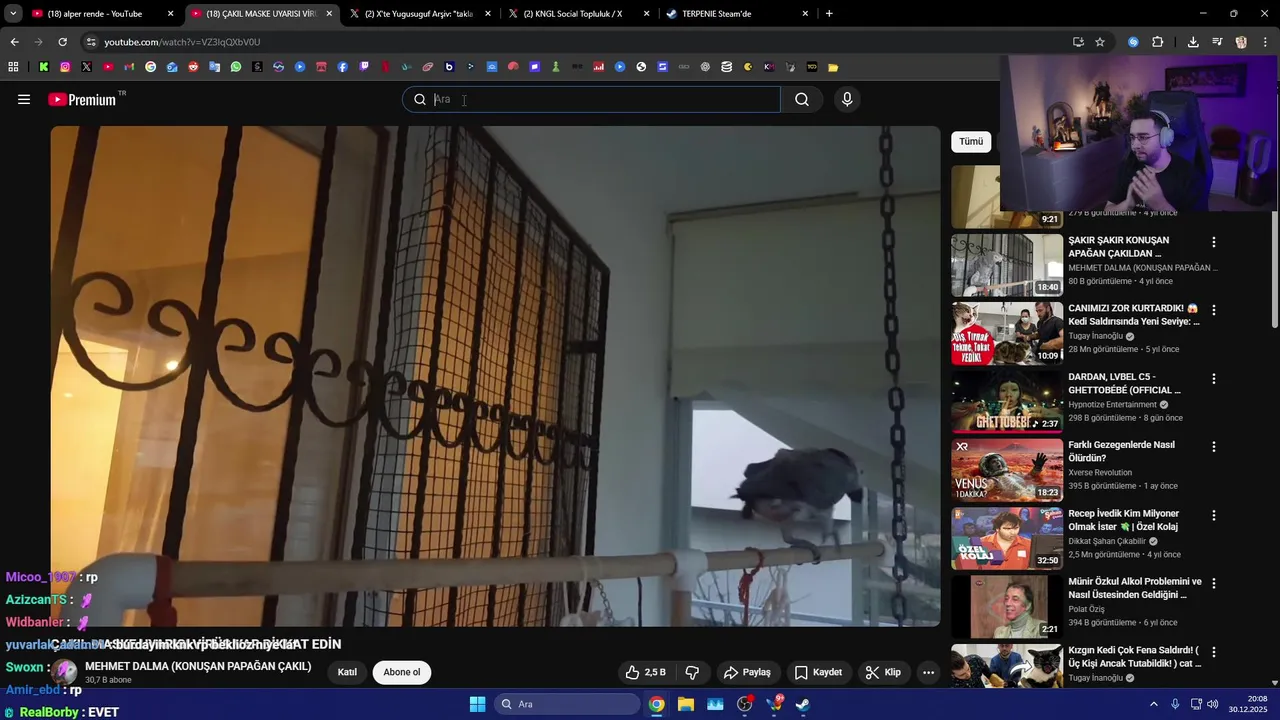Go back in browser history
1280x720 pixels.
point(14,42)
